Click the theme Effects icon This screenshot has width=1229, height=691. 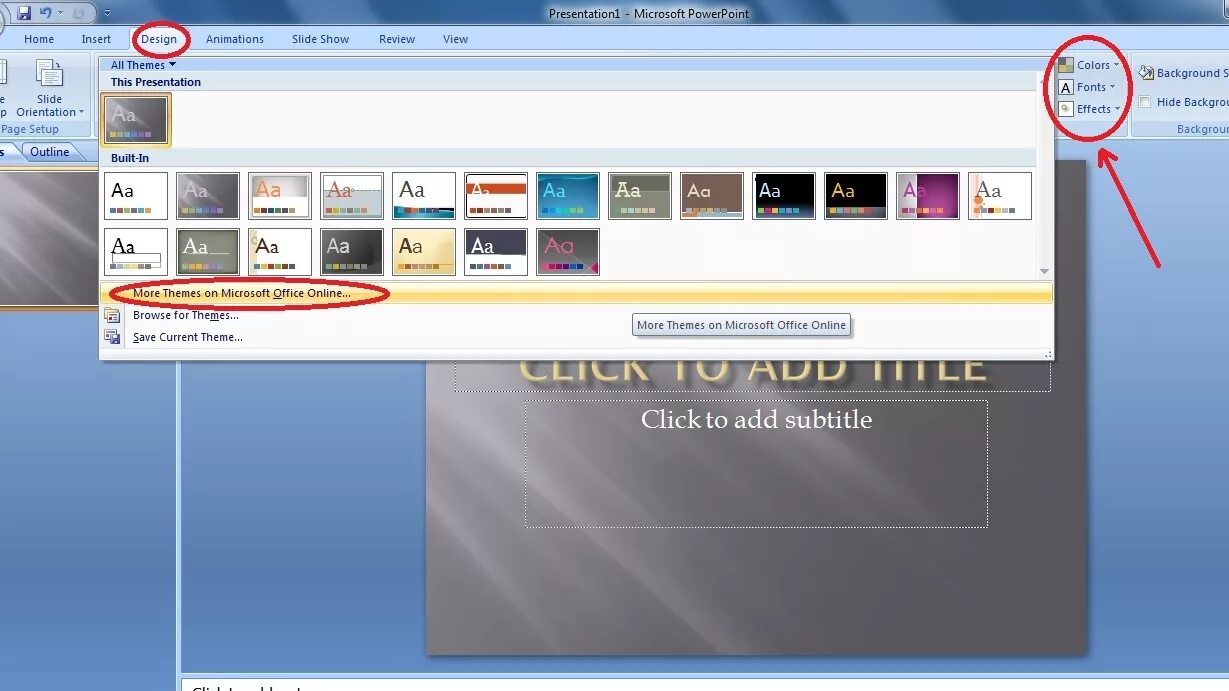click(1066, 109)
